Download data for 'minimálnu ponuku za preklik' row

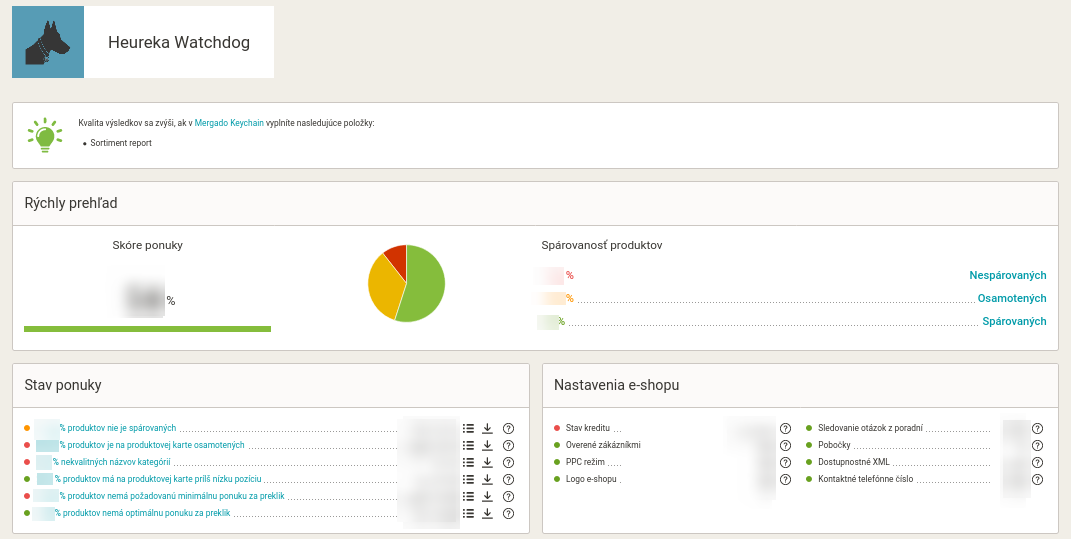coord(487,497)
